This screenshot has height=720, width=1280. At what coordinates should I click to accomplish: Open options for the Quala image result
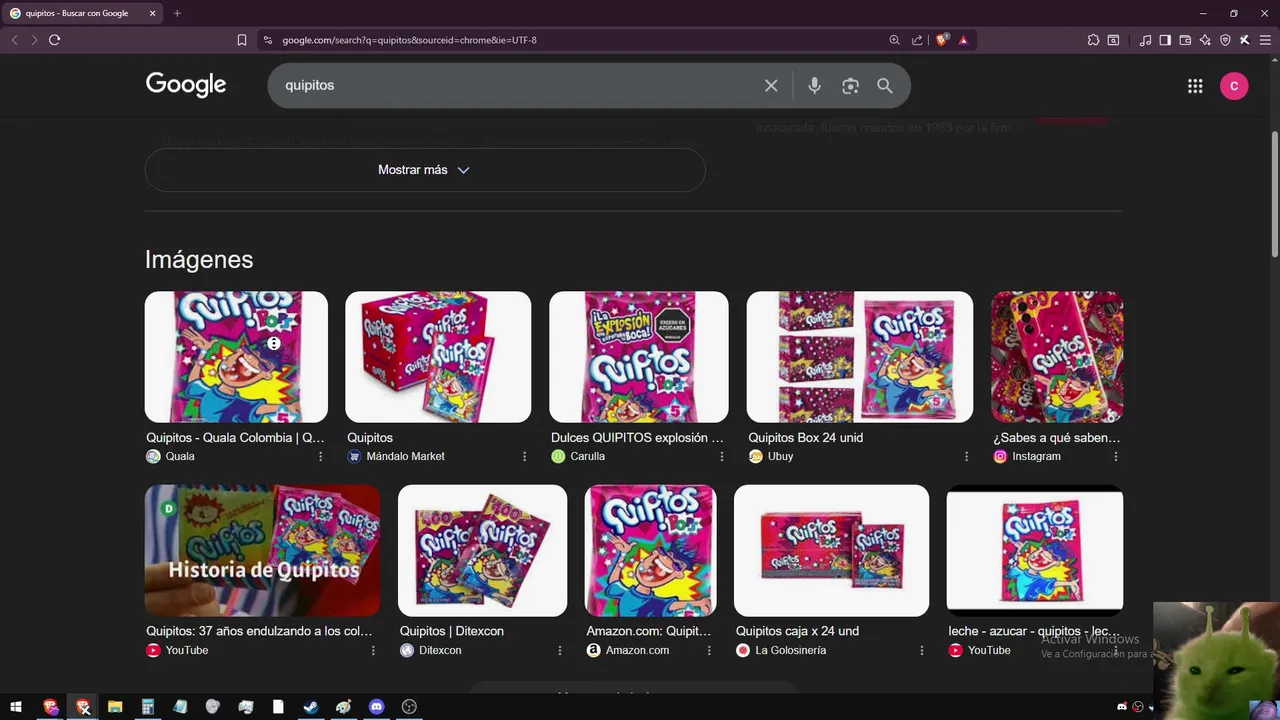[x=320, y=456]
